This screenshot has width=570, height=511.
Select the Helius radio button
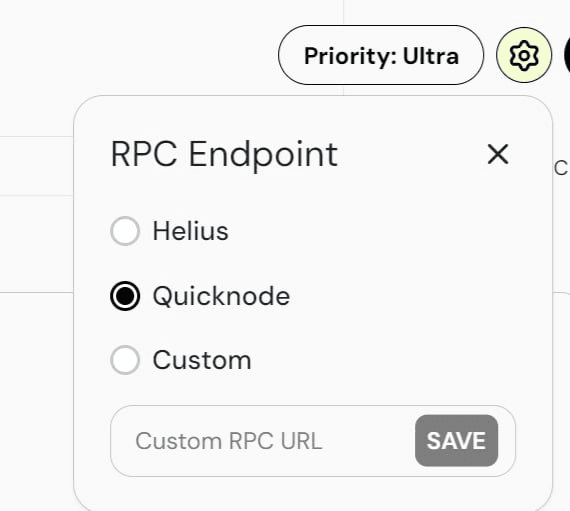[125, 231]
